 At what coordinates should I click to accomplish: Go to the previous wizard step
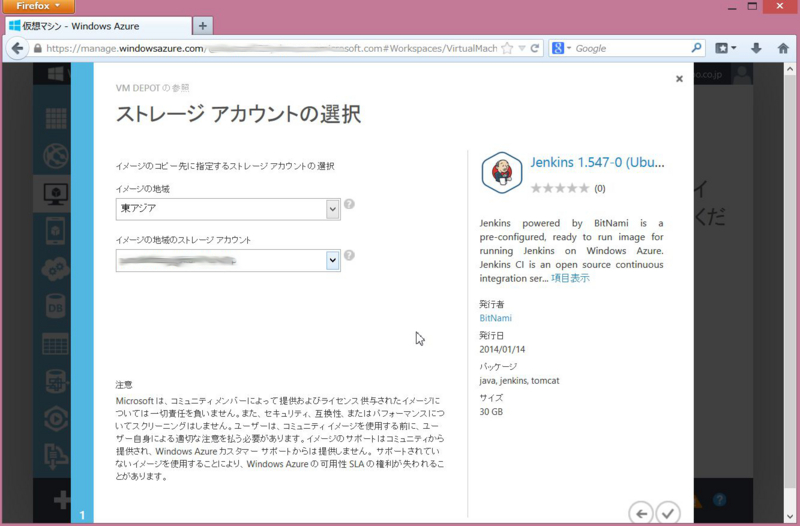tap(641, 513)
